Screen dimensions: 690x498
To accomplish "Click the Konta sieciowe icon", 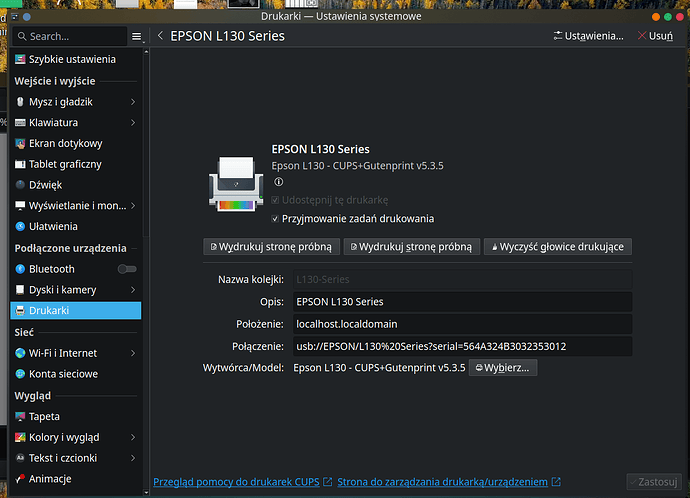I will [20, 374].
